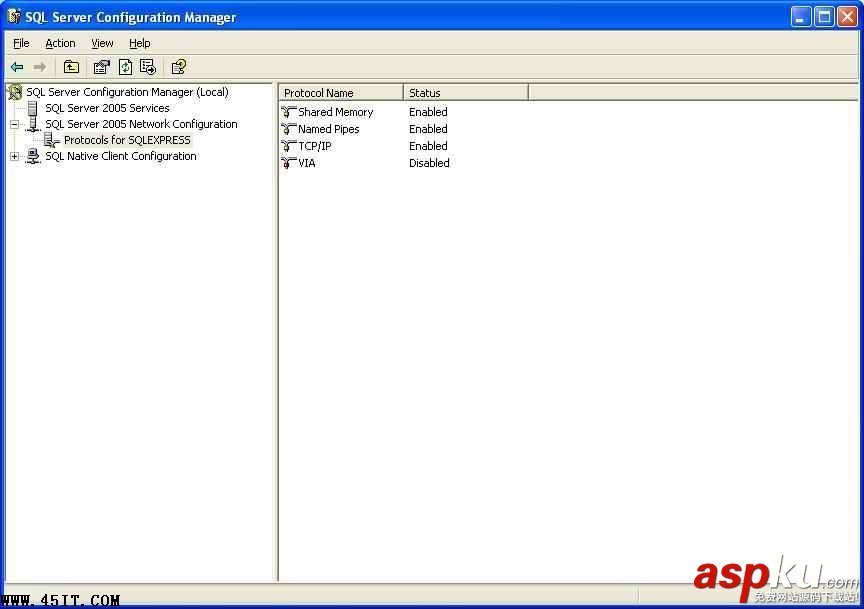Select the SQL Server 2005 Services label
Screen dimensions: 864x609
point(107,108)
